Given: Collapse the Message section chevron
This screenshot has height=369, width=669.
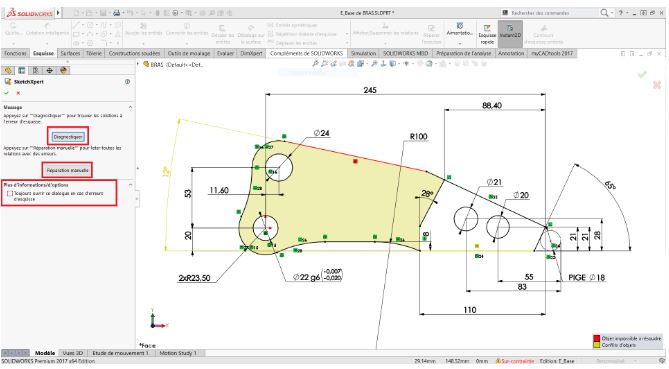Looking at the screenshot, I should click(130, 107).
